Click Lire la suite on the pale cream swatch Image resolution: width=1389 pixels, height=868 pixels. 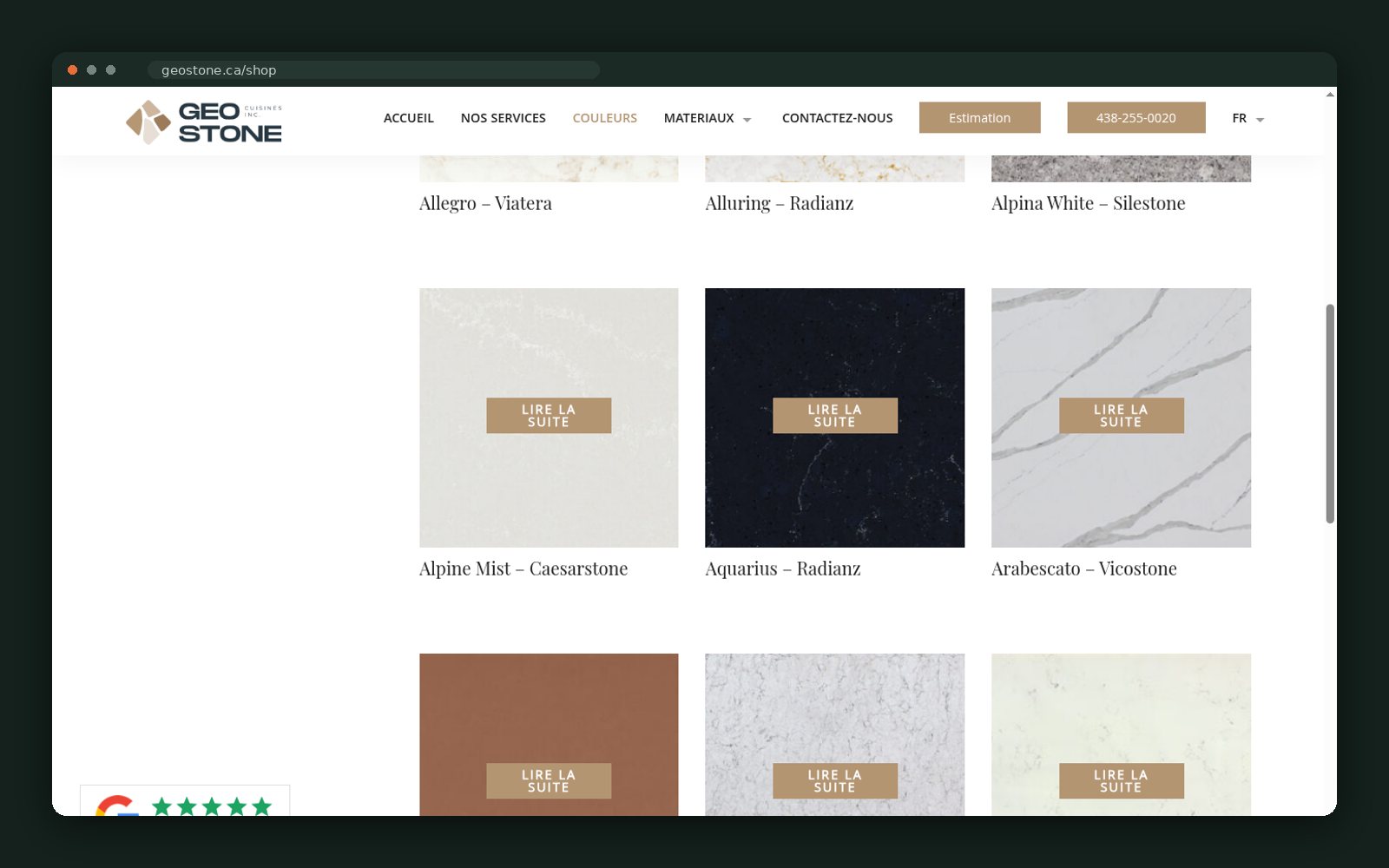point(1121,781)
